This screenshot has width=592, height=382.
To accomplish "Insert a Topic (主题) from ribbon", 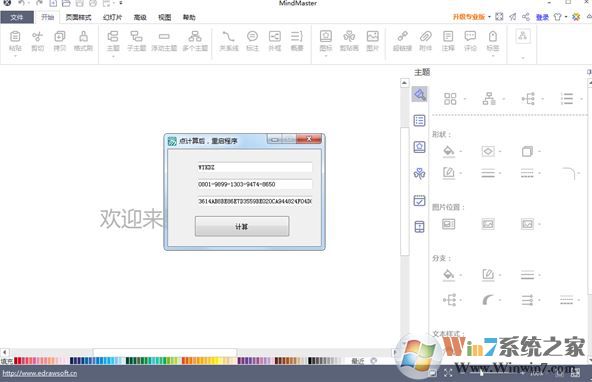I will point(113,41).
